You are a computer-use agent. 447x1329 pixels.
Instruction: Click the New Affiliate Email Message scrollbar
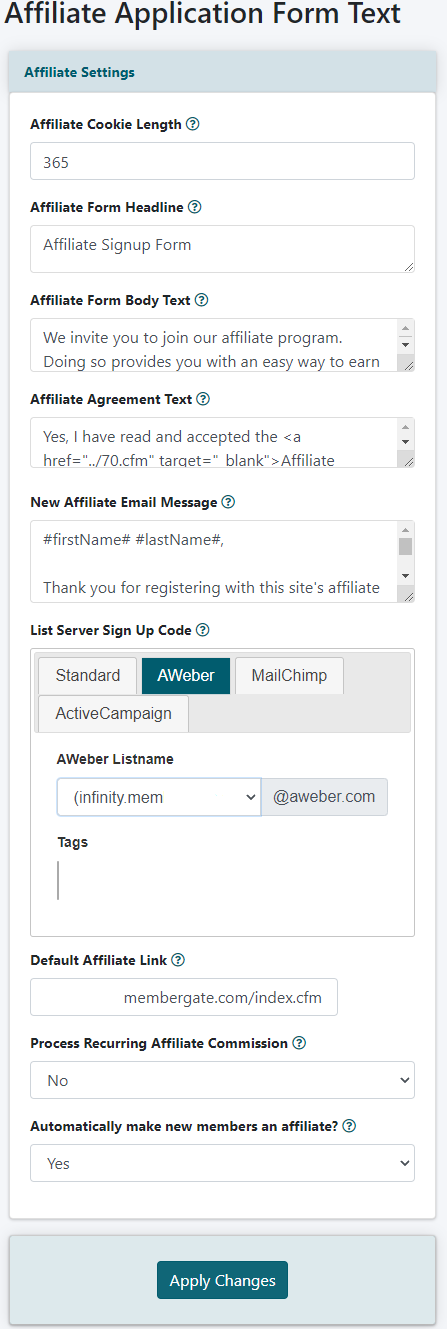click(405, 561)
